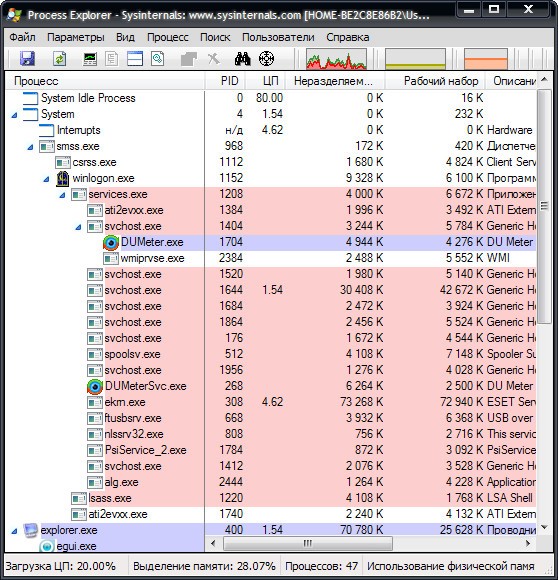Screen dimensions: 558x580
Task: Sort by the Описание column header
Action: tap(511, 81)
